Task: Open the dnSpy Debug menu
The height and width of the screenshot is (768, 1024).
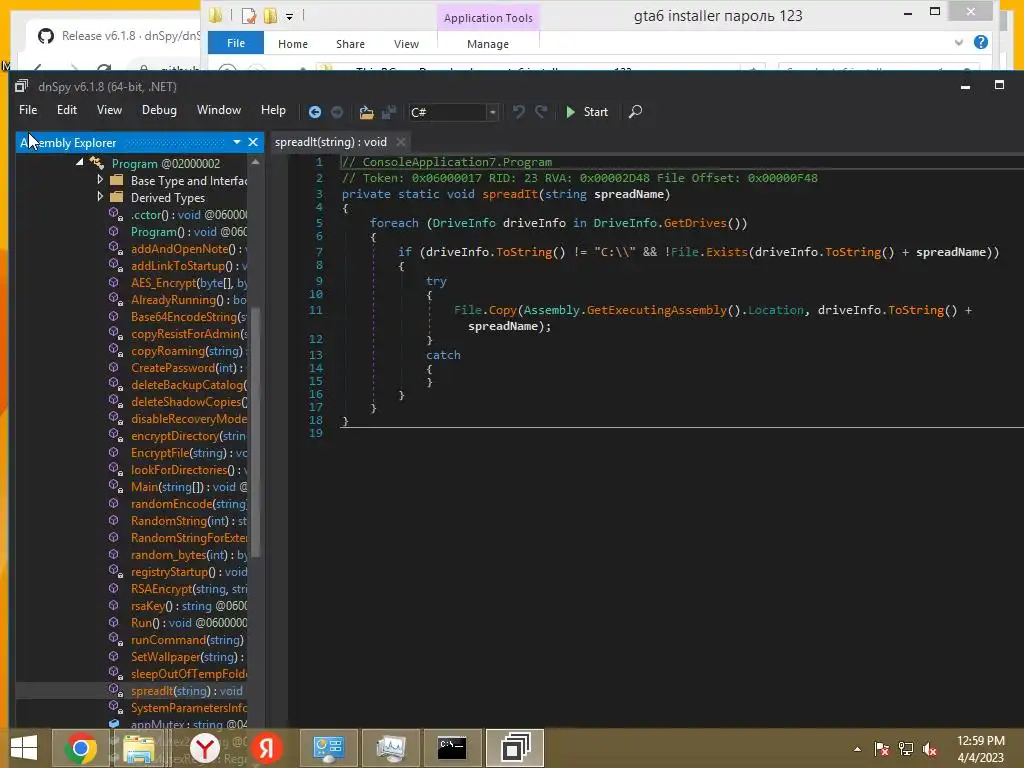Action: (159, 110)
